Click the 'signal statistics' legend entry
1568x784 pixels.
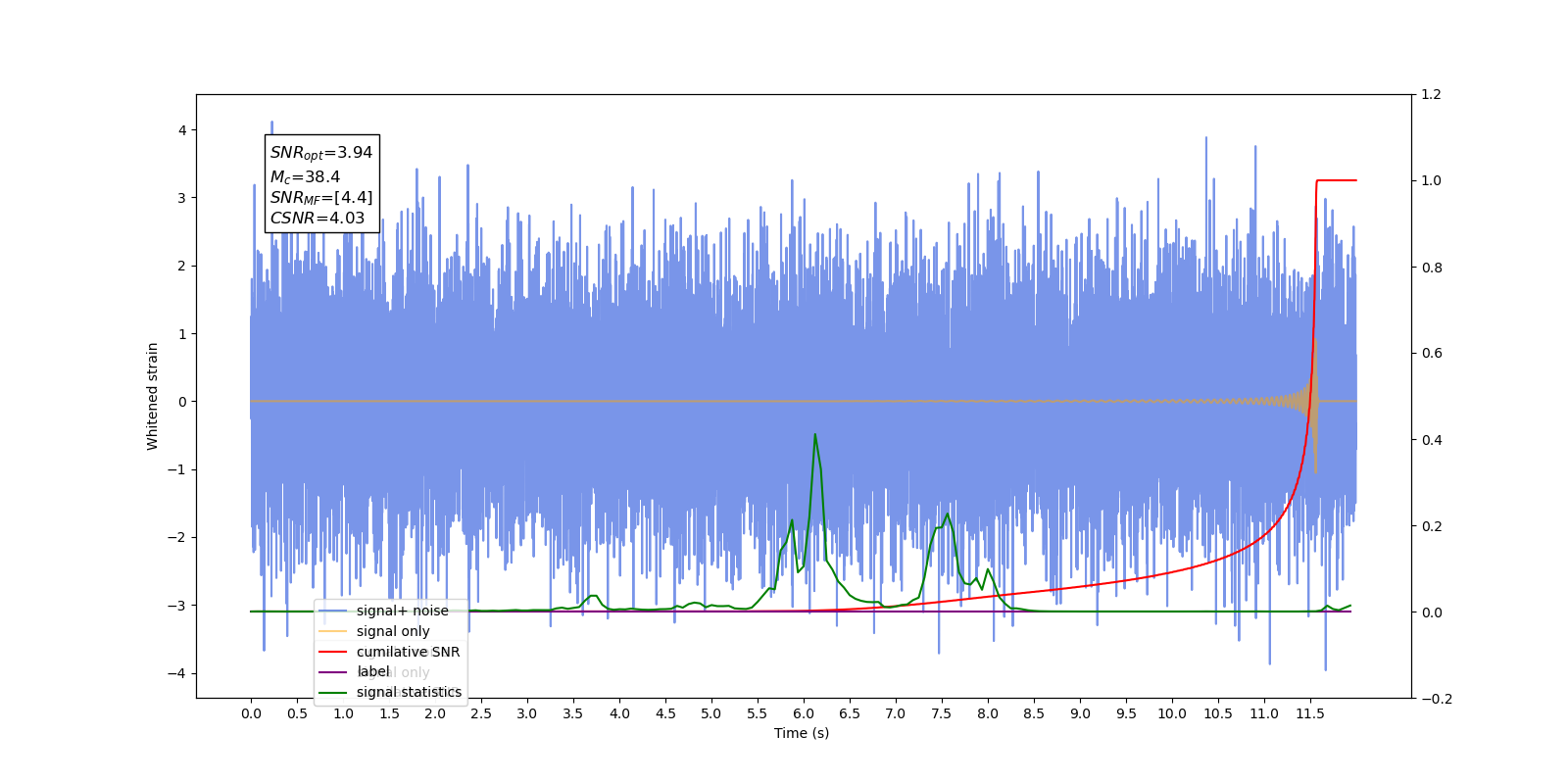390,692
